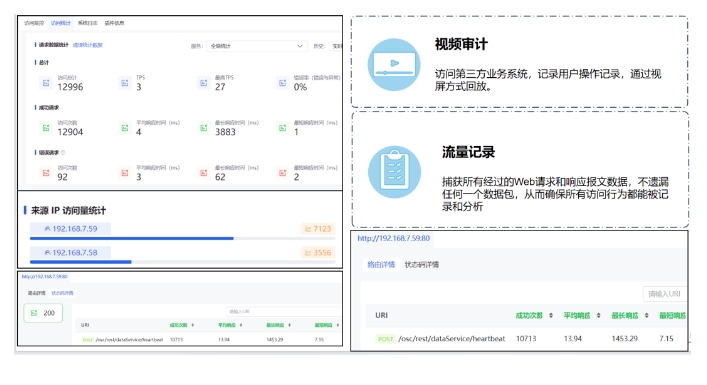Screen dimensions: 707x385
Task: Sort by 成功次数 in the enlarged route table
Action: pos(551,316)
